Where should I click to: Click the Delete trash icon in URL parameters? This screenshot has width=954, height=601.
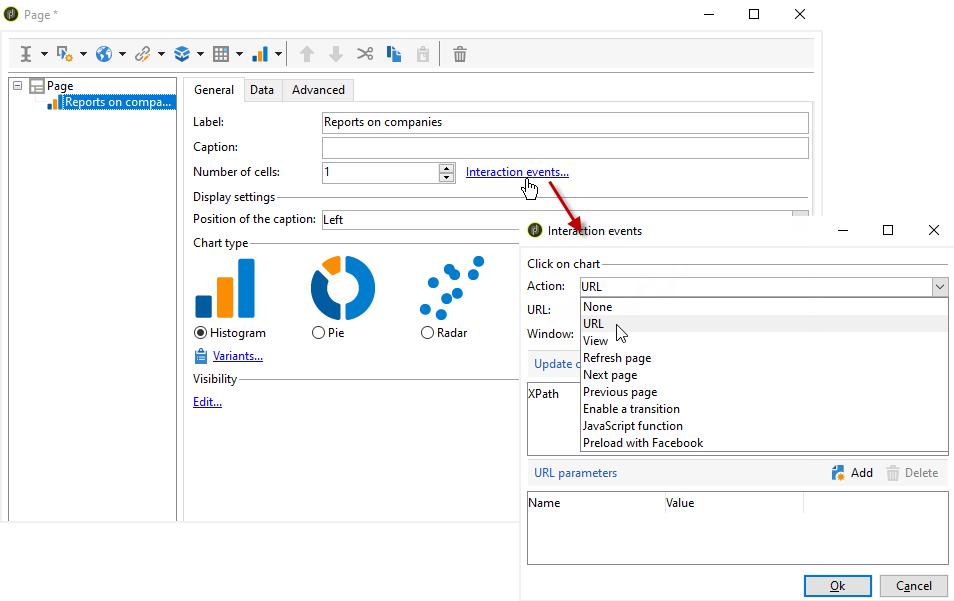(x=893, y=473)
